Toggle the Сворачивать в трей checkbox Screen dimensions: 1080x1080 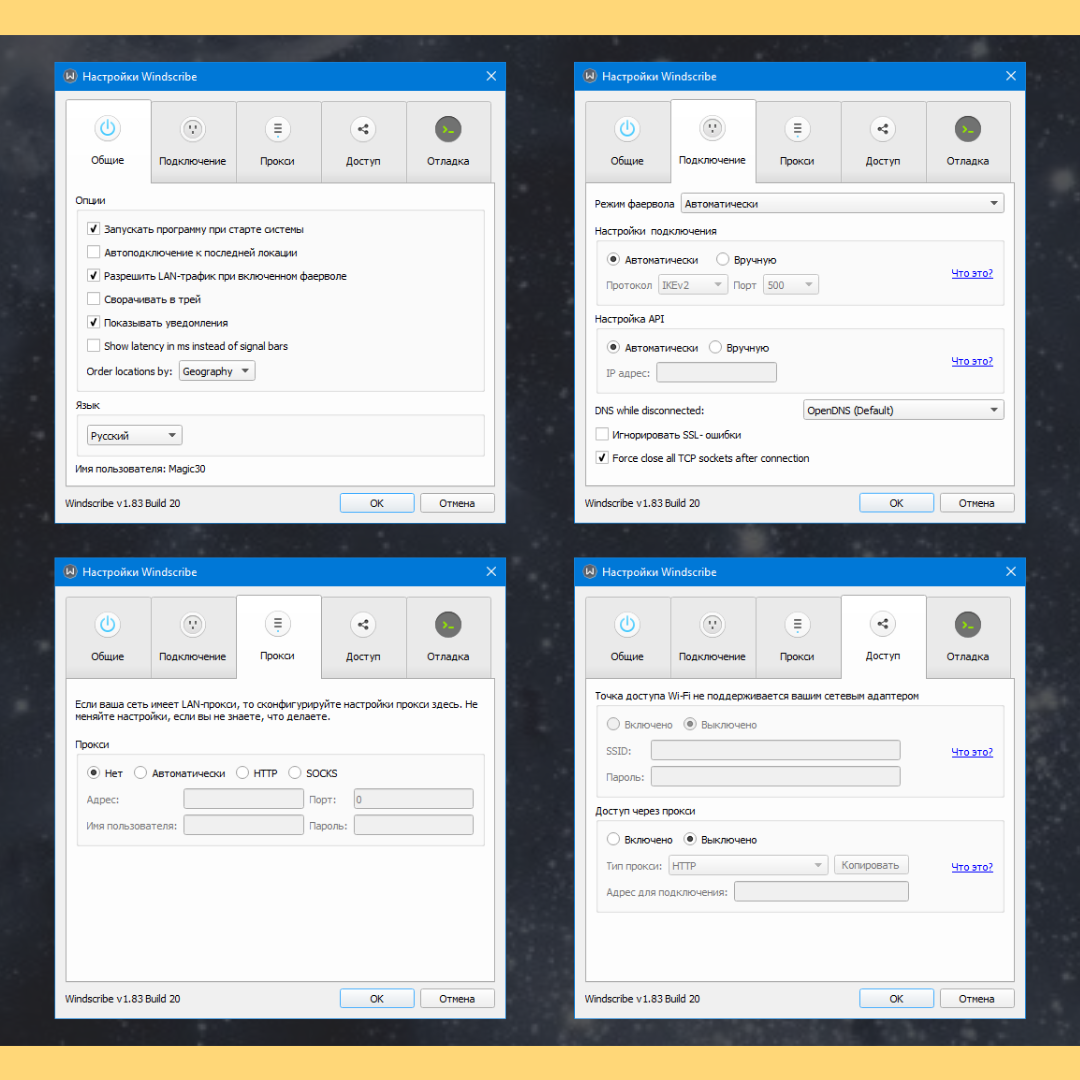(94, 299)
